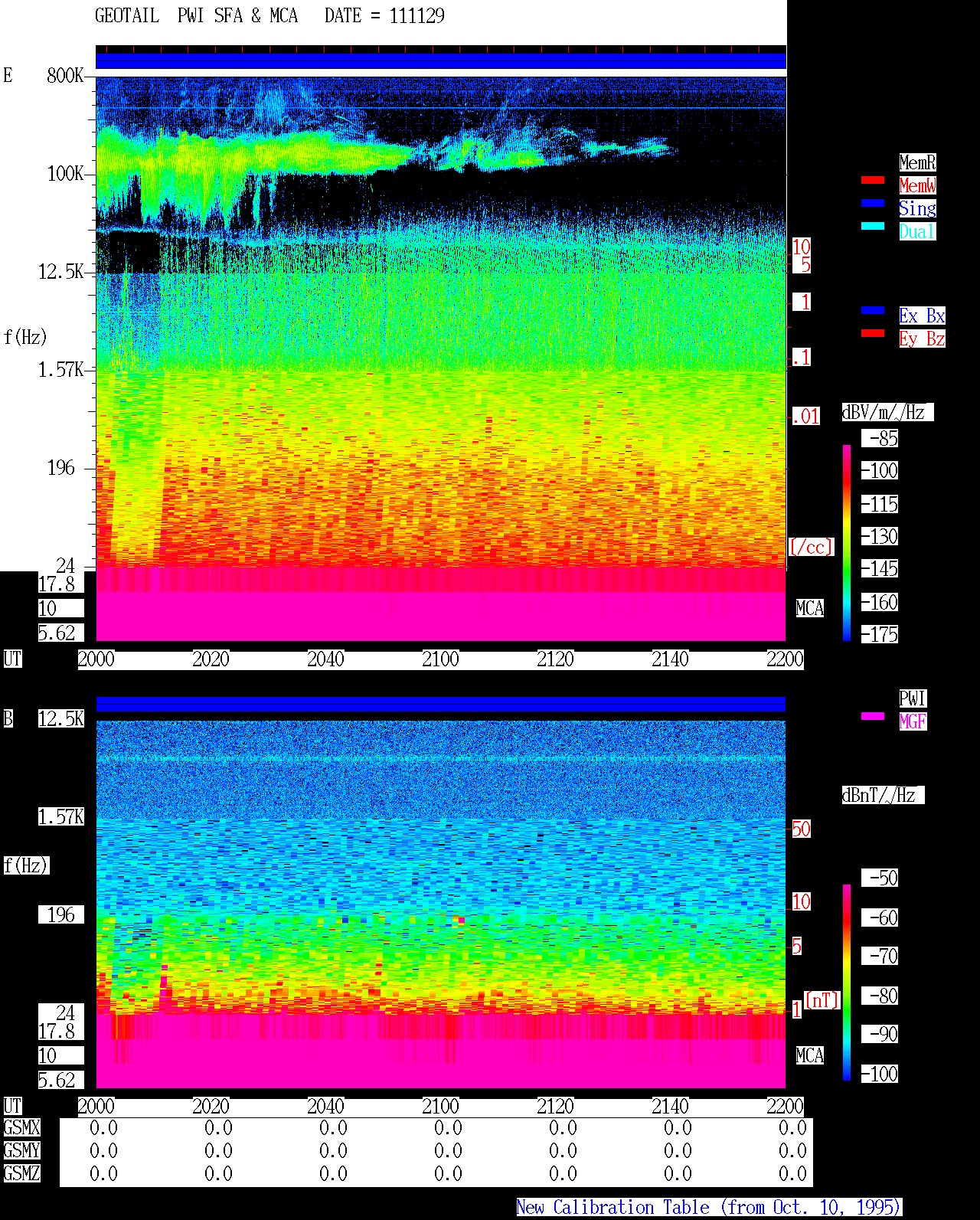Select the MemR legend label

pos(917,162)
